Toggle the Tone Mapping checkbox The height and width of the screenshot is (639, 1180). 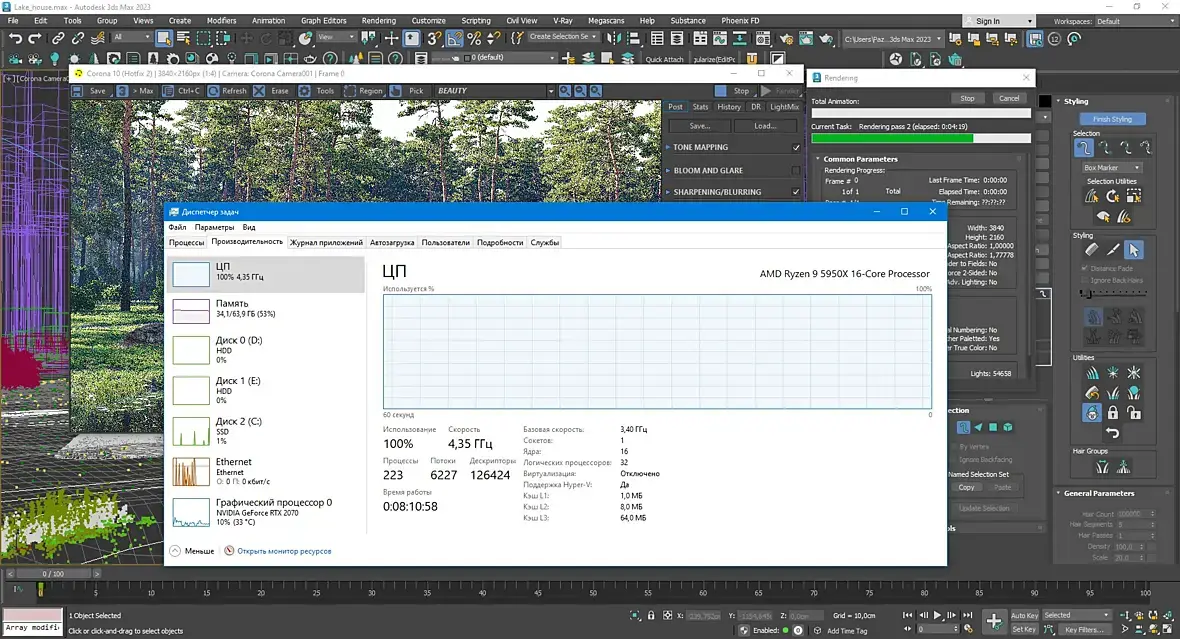pos(796,147)
